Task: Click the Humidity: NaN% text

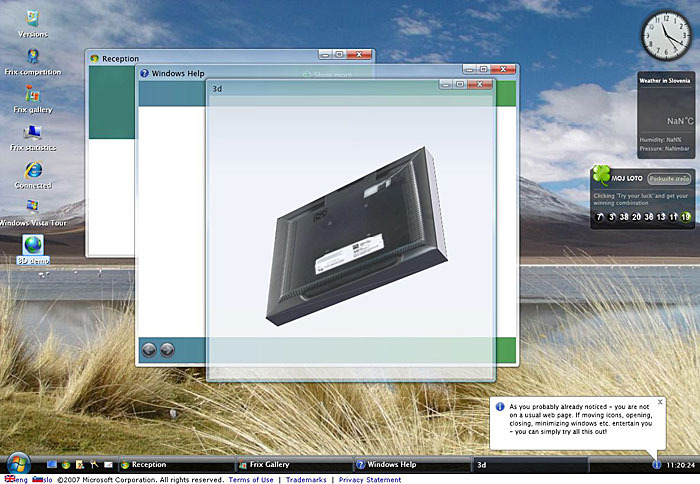Action: coord(660,140)
